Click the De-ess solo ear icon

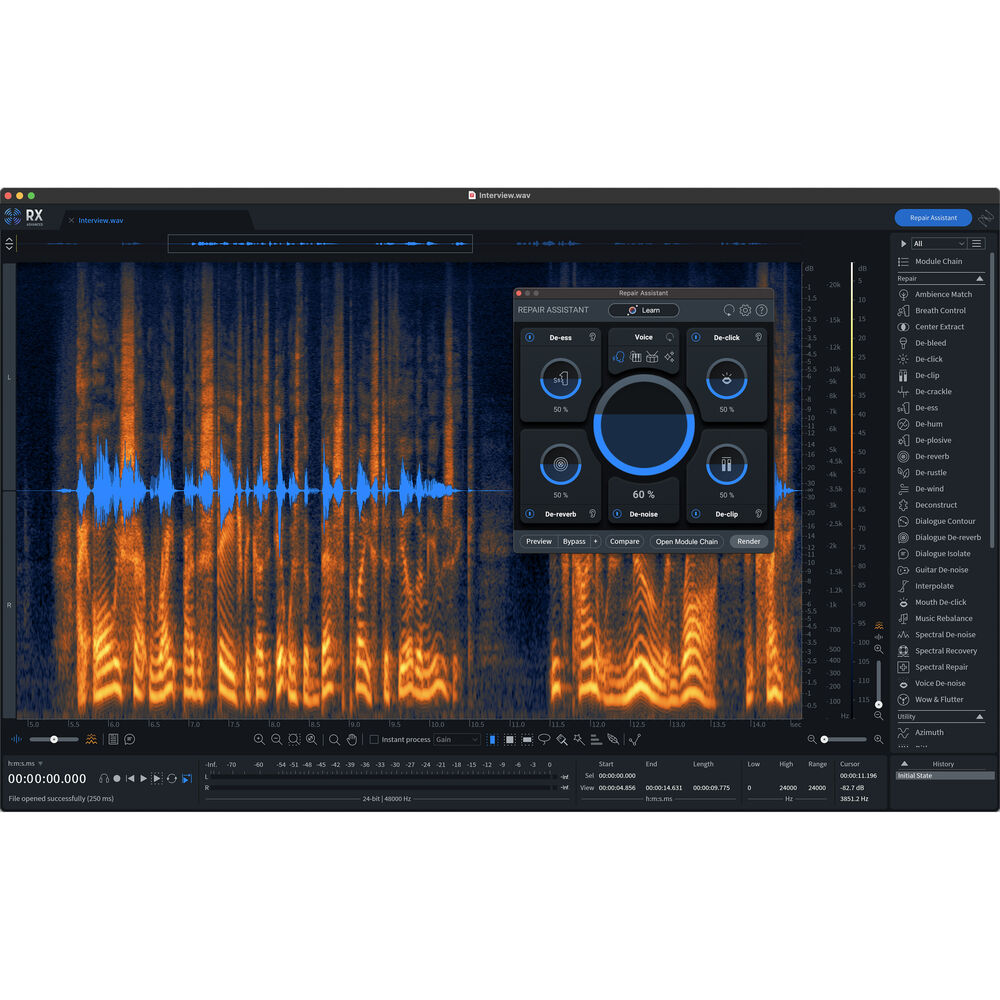tap(592, 338)
